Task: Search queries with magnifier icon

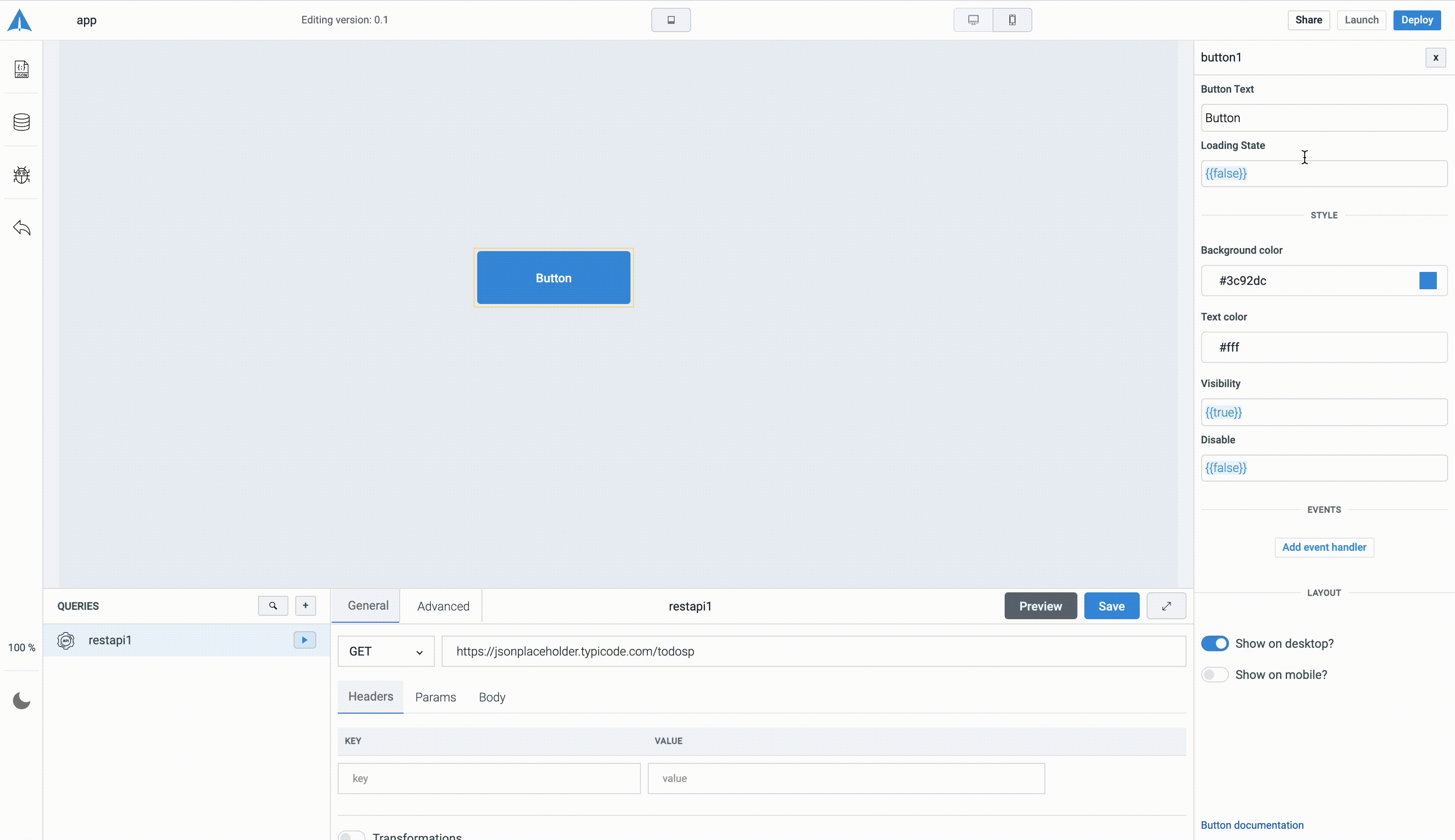Action: (273, 606)
